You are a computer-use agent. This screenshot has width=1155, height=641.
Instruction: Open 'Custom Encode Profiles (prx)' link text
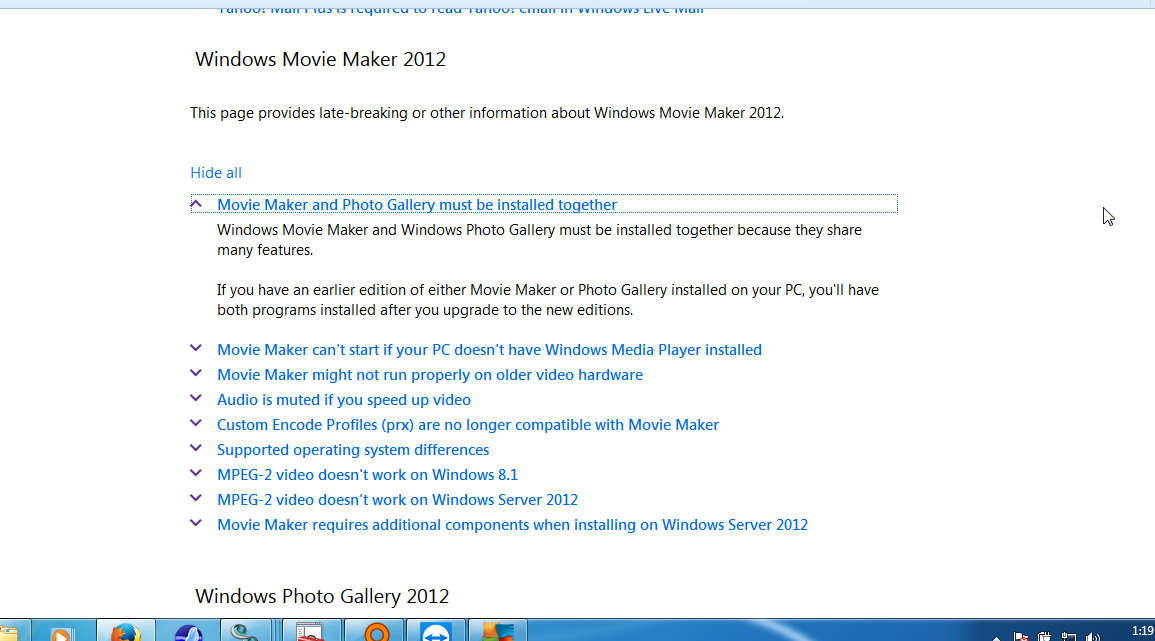[x=468, y=425]
